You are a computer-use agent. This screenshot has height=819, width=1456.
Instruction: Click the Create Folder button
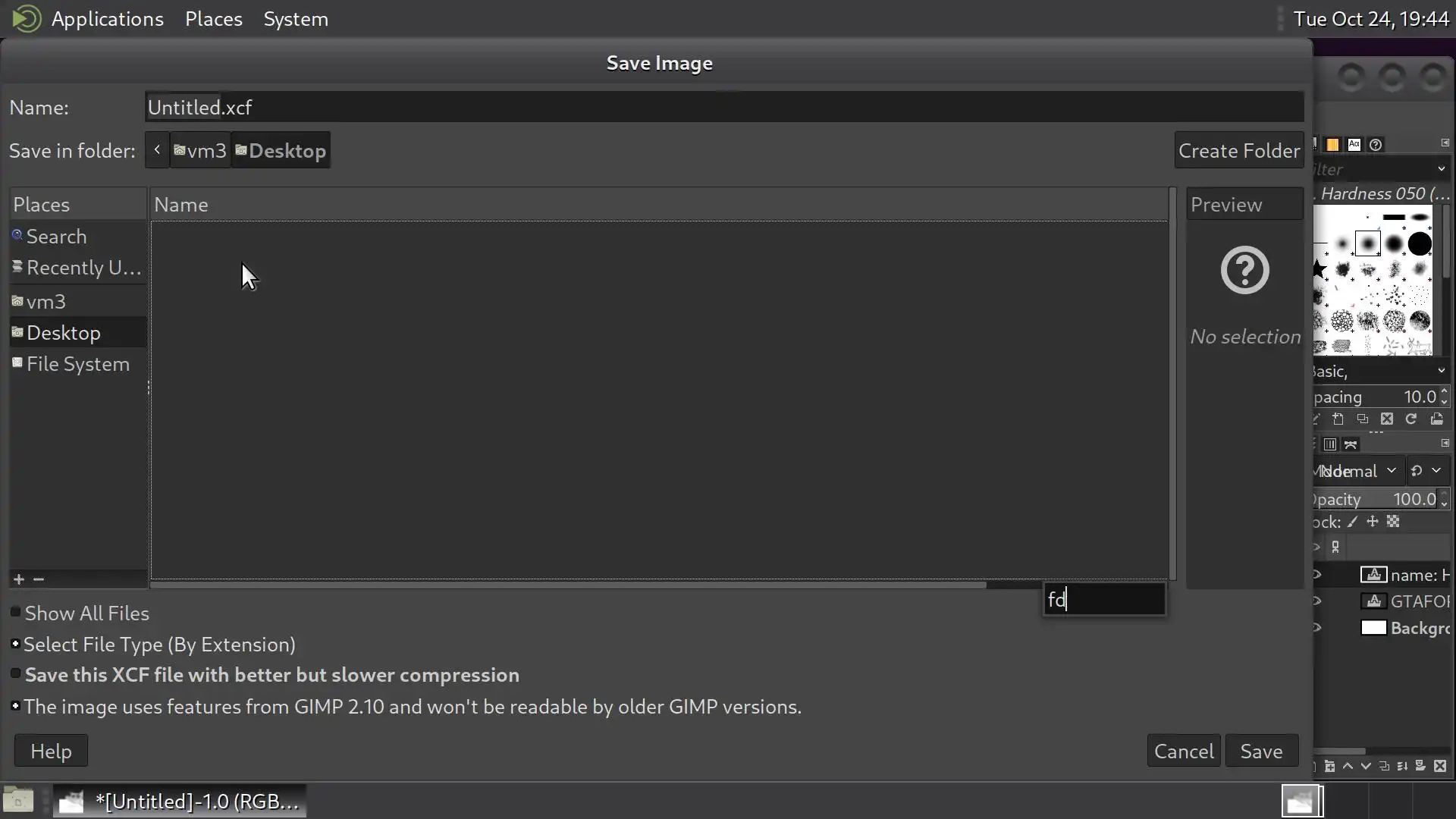click(1238, 150)
